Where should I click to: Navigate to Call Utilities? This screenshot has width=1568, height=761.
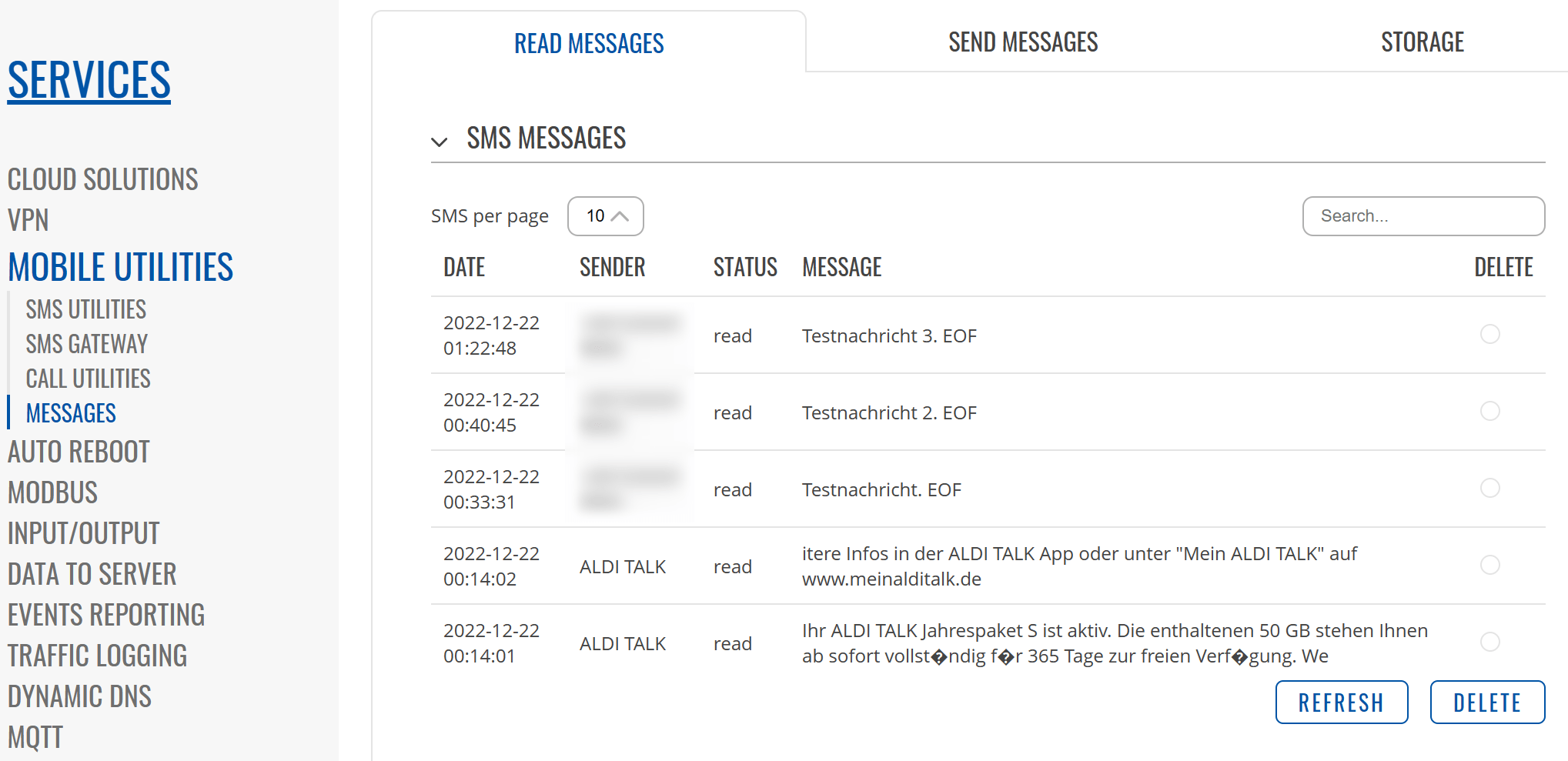(x=89, y=379)
